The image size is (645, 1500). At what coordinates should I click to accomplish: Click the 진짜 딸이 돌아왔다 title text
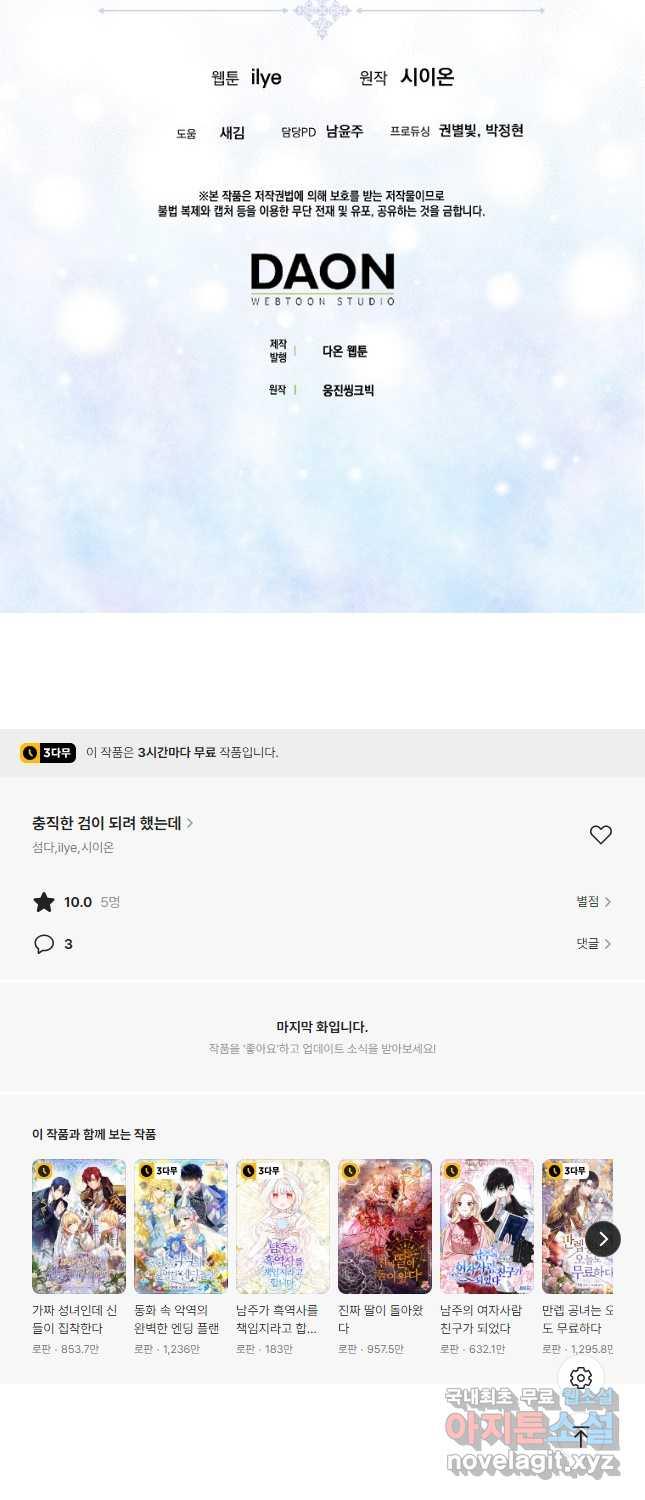pos(380,1319)
